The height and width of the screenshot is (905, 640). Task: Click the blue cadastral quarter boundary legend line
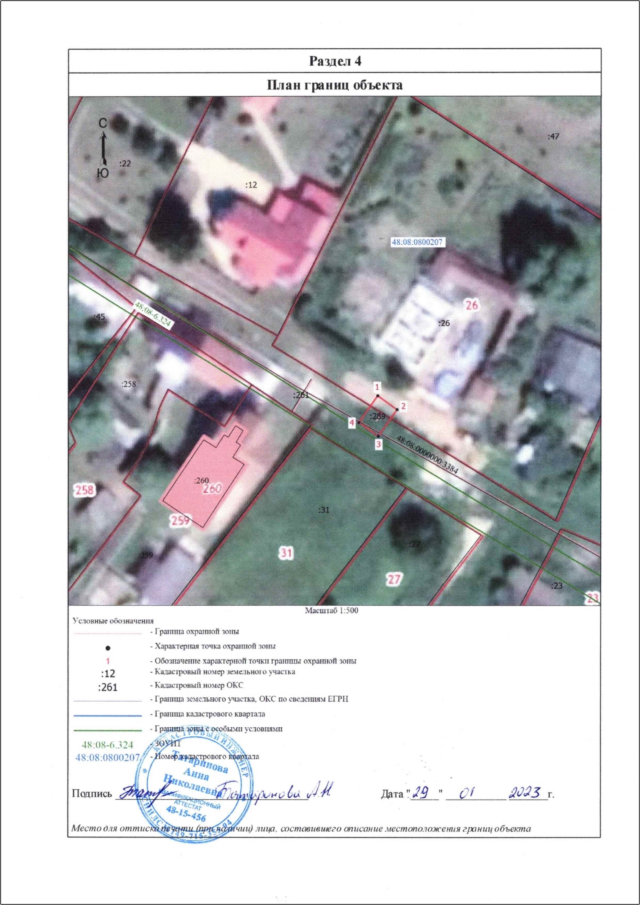[107, 716]
